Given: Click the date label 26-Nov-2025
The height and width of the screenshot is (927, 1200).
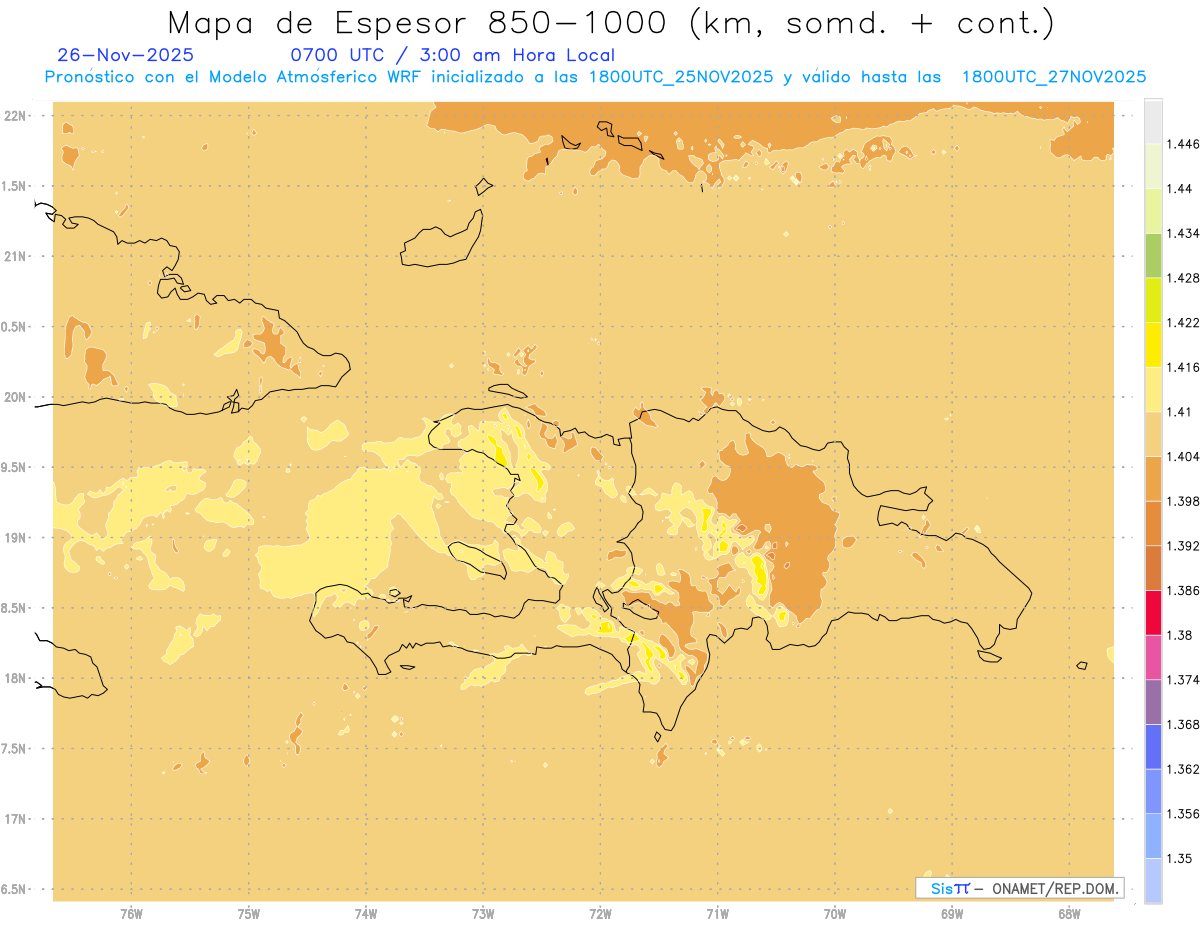Looking at the screenshot, I should 125,55.
